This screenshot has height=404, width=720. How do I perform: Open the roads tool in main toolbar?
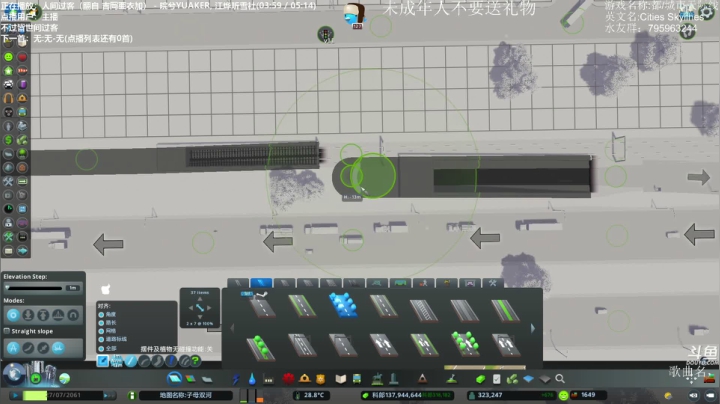click(174, 379)
